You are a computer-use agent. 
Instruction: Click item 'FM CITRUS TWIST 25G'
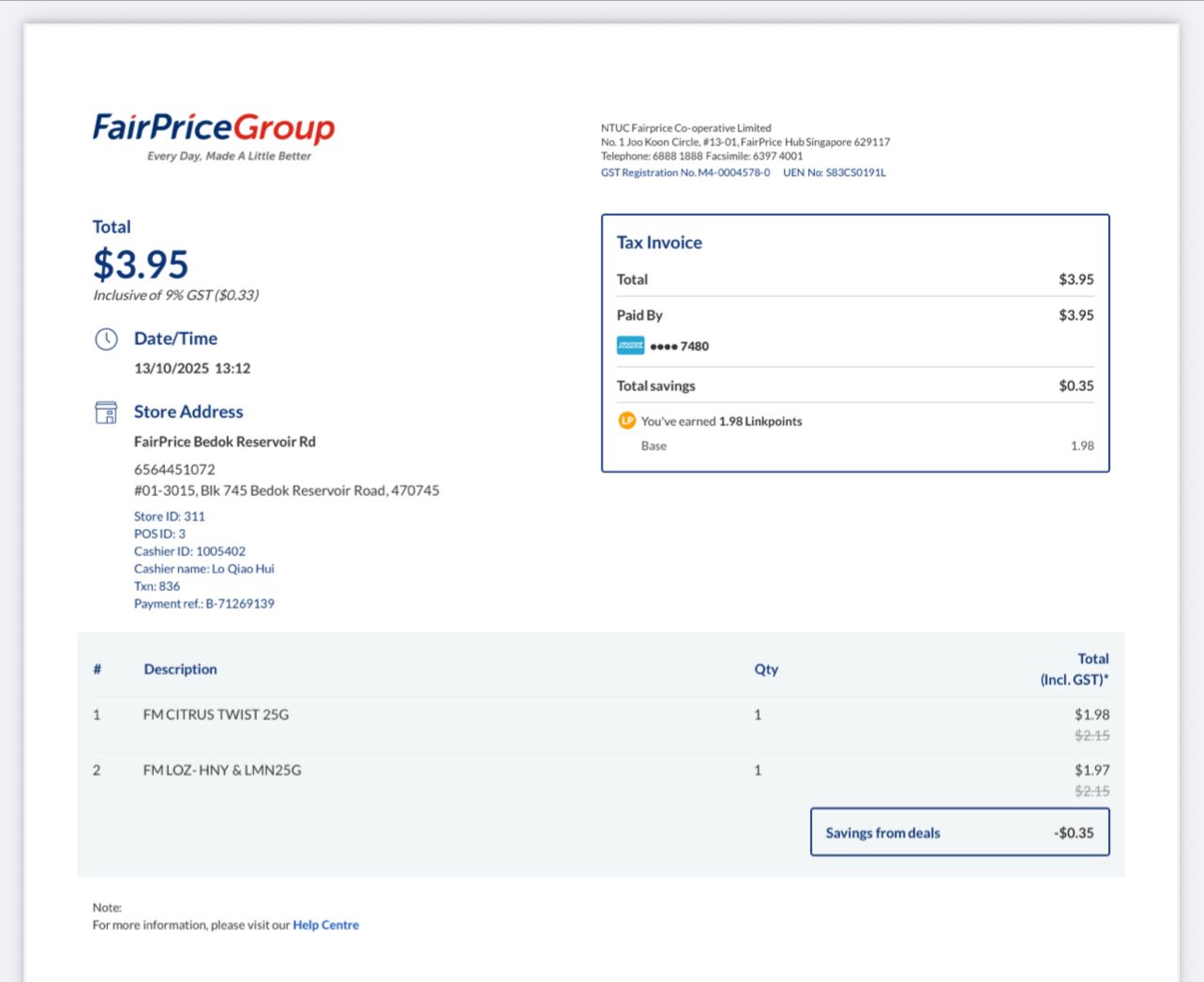pyautogui.click(x=217, y=715)
